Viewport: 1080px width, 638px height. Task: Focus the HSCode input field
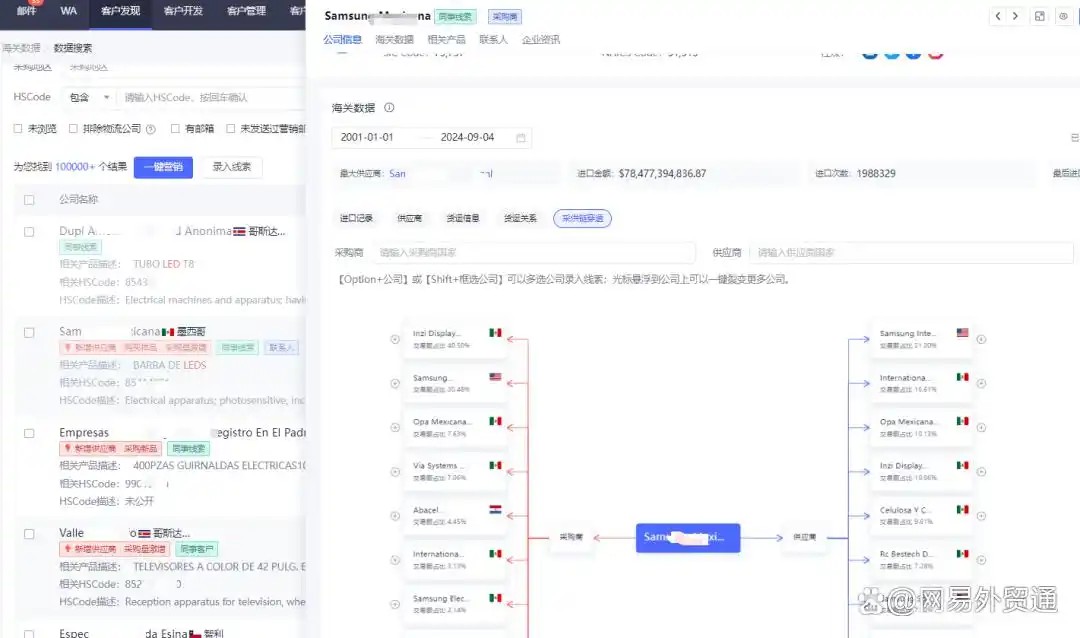click(x=214, y=97)
